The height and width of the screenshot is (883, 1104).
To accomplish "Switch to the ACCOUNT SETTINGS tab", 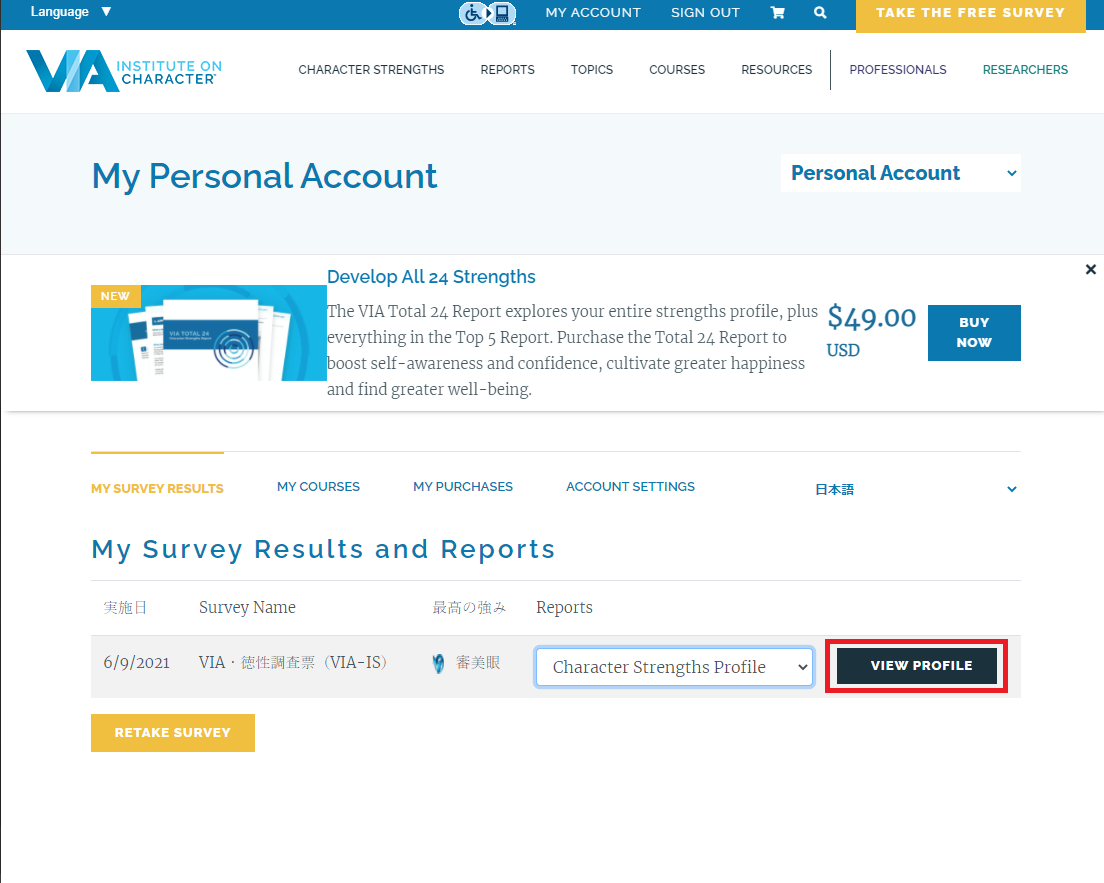I will tap(630, 486).
